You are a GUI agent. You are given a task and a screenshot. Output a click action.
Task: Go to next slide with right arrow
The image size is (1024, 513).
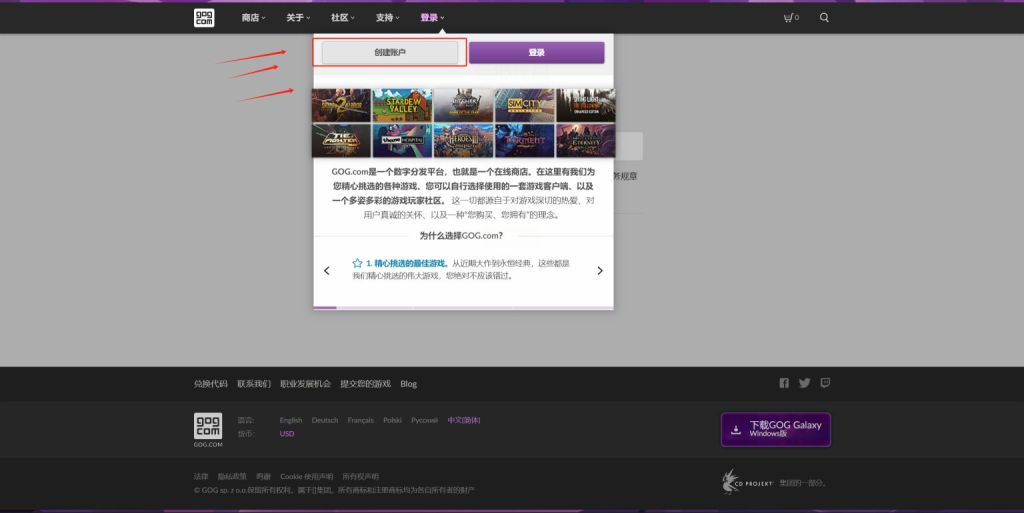click(600, 270)
